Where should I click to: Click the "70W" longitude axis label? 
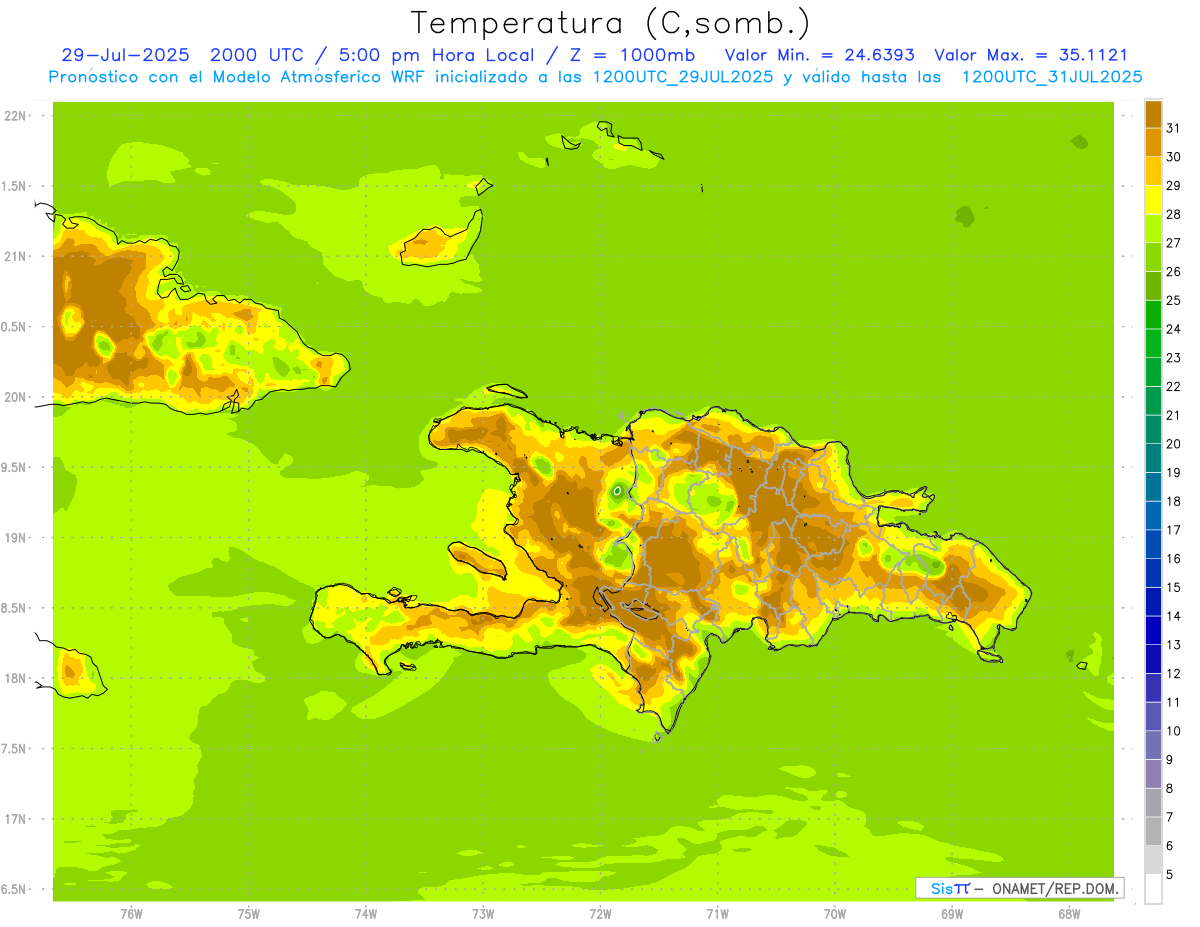[835, 914]
